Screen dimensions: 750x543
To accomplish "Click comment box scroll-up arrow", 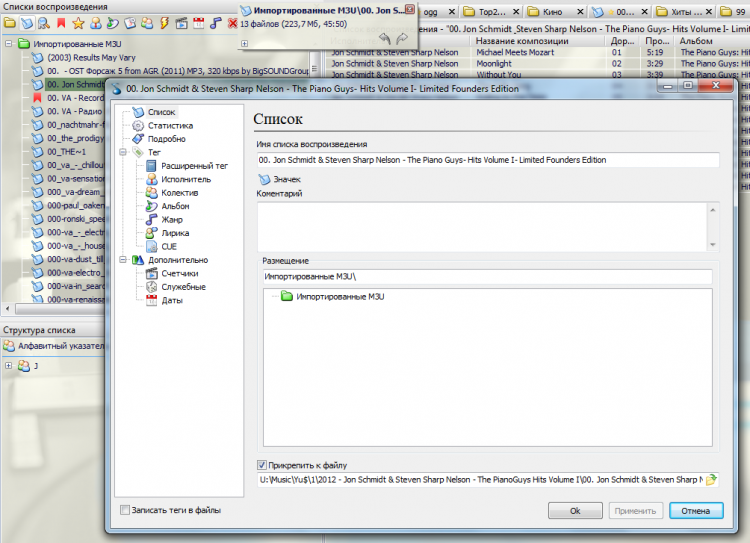I will click(713, 210).
